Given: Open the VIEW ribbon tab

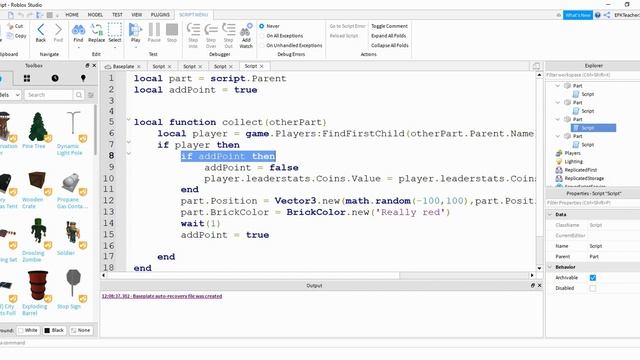Looking at the screenshot, I should click(x=137, y=15).
